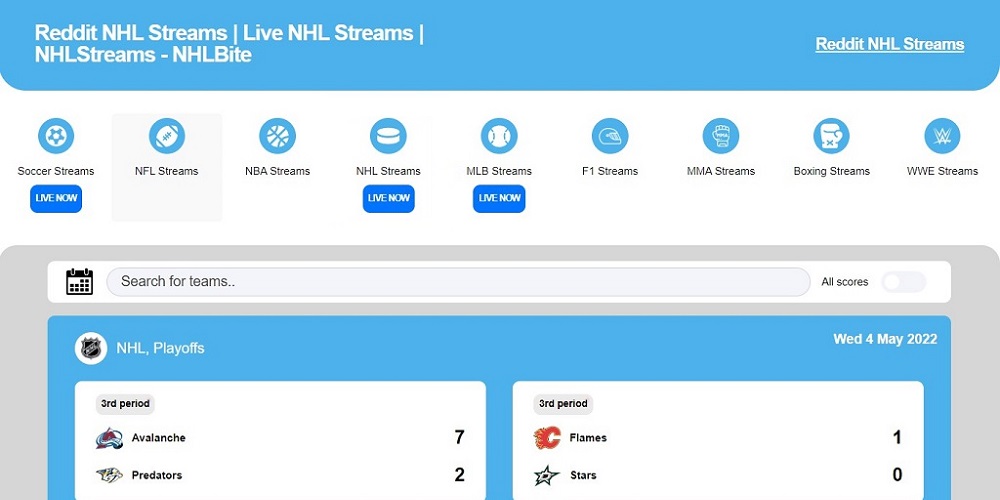Click the Avalanche team logo
This screenshot has height=500, width=1000.
pyautogui.click(x=109, y=438)
